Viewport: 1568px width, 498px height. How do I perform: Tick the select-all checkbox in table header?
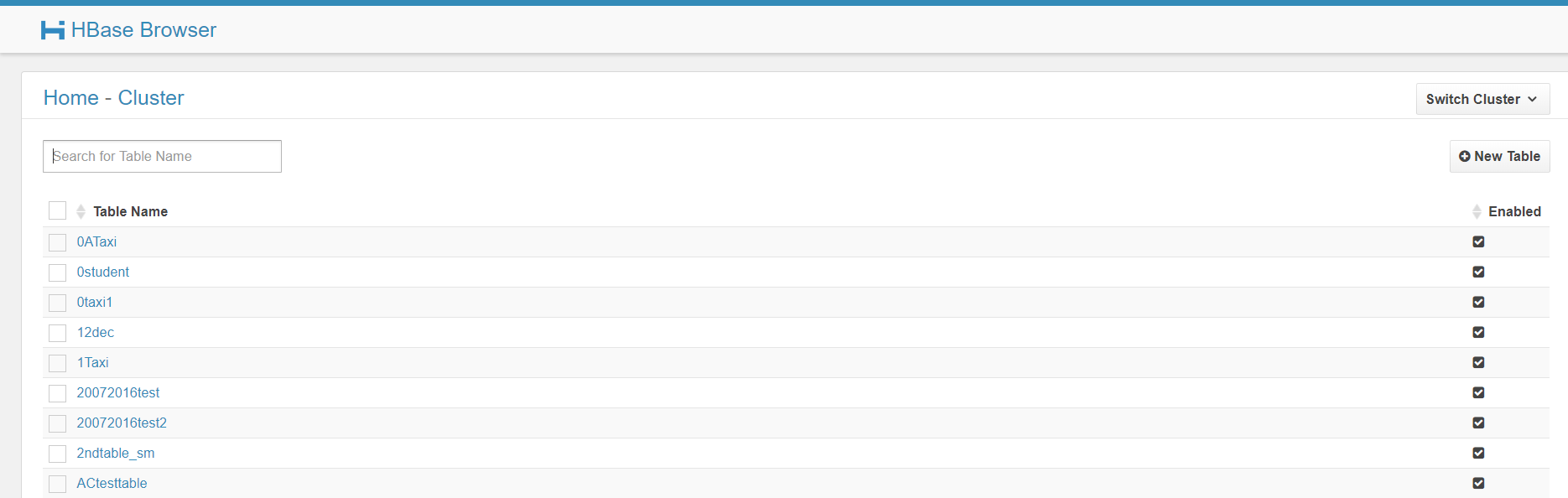click(x=57, y=210)
